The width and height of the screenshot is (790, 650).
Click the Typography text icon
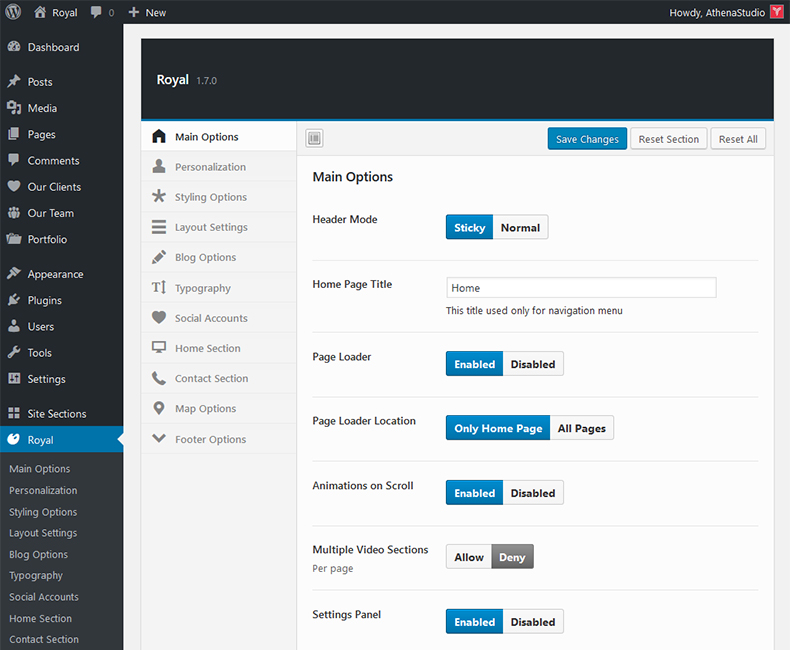tap(159, 287)
